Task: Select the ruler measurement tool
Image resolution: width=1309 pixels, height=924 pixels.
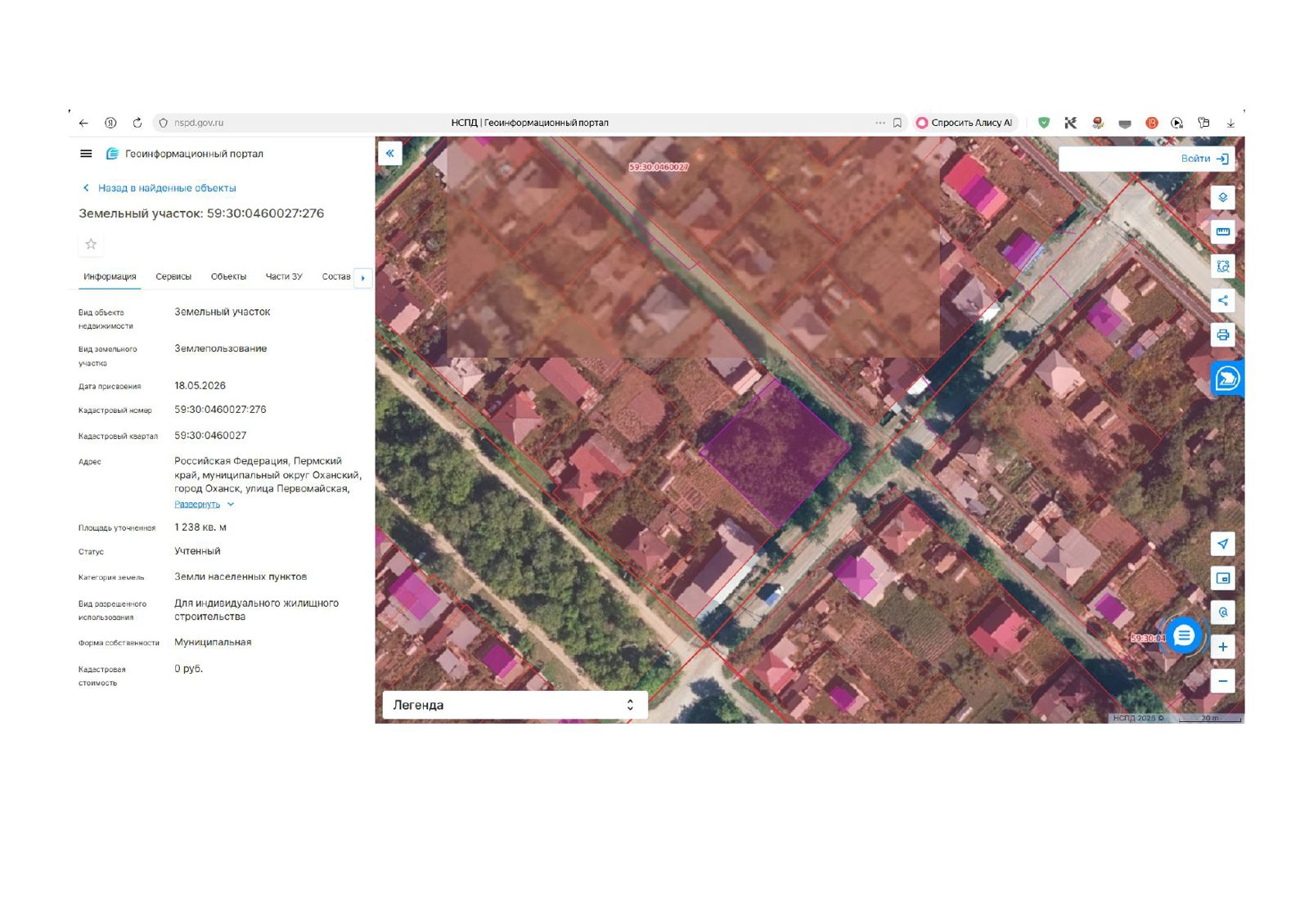Action: tap(1222, 231)
